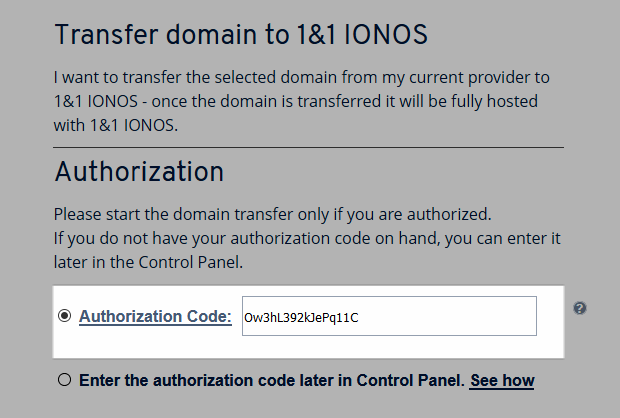
Task: Click the underlined Authorization Code label
Action: coord(155,317)
